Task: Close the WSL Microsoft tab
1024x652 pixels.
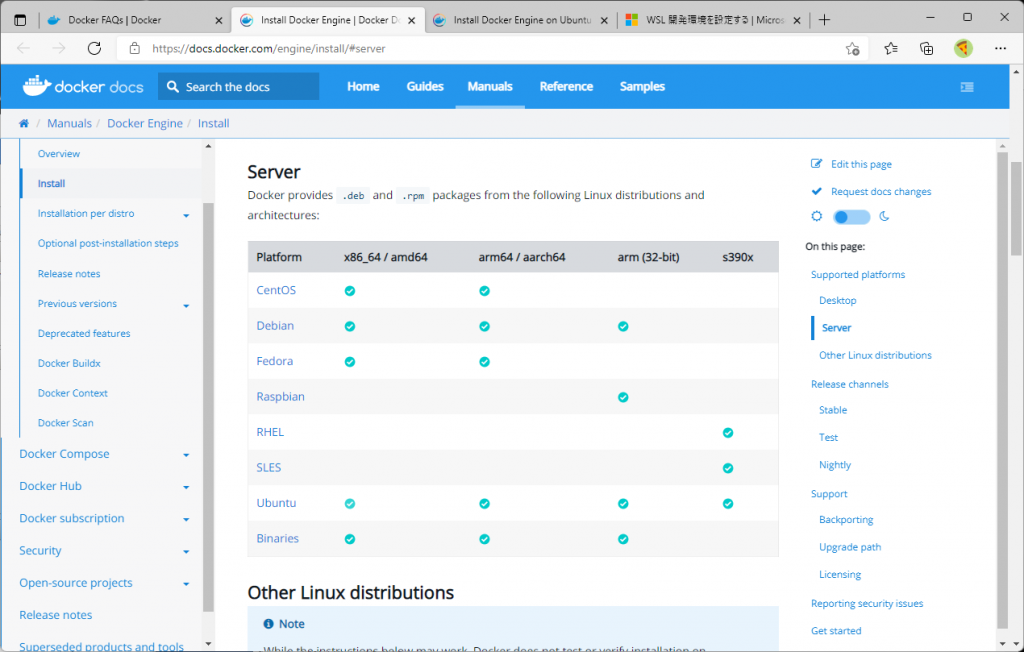Action: [797, 20]
